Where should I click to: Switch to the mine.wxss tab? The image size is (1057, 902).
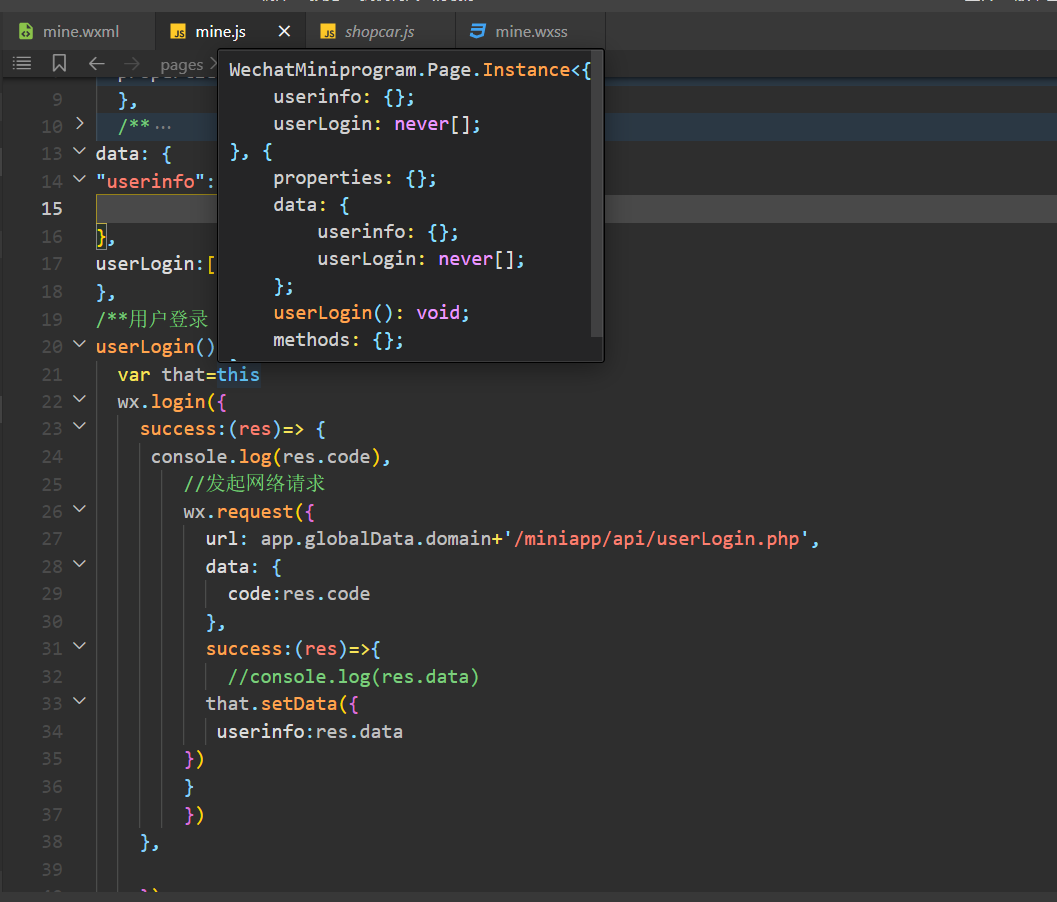[531, 32]
